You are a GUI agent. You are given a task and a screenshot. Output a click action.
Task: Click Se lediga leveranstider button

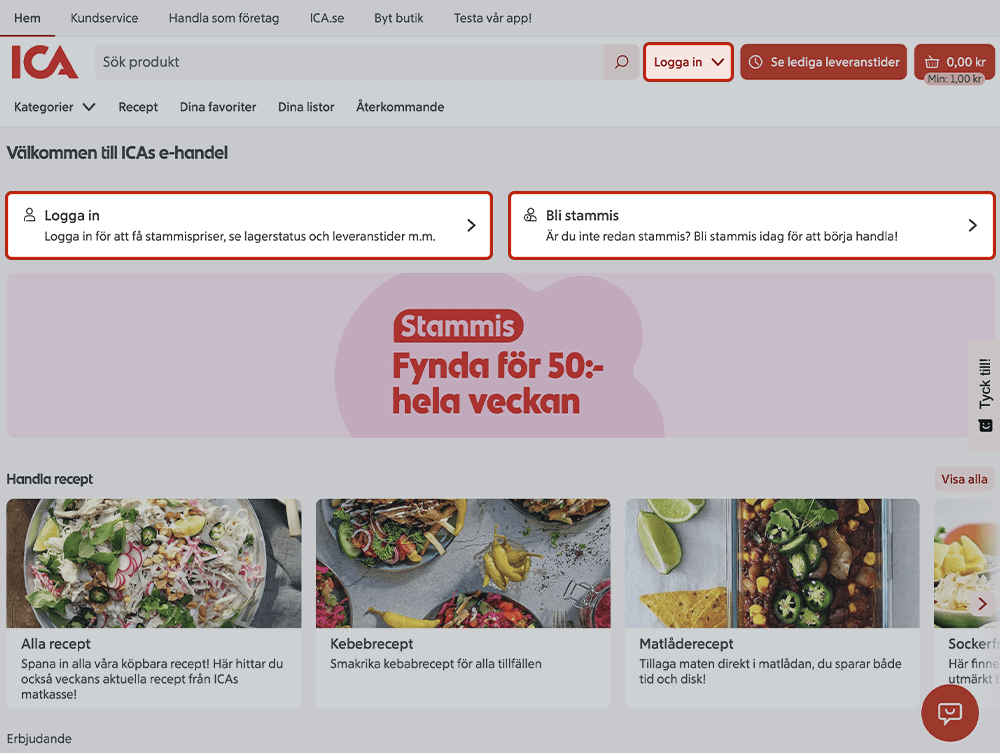pyautogui.click(x=823, y=62)
